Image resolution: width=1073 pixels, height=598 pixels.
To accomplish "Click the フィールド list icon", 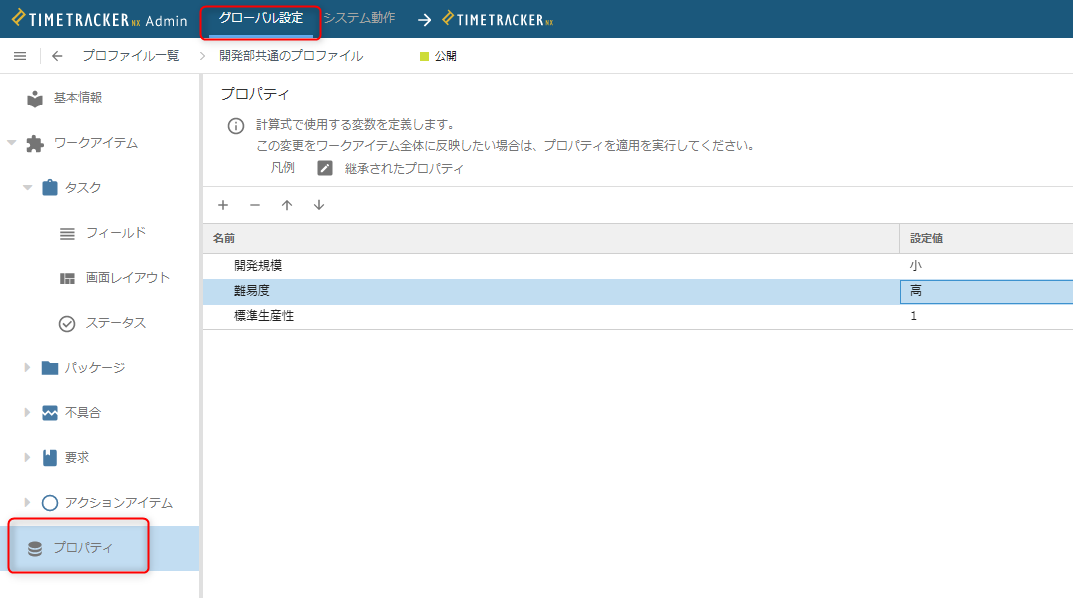I will [67, 233].
